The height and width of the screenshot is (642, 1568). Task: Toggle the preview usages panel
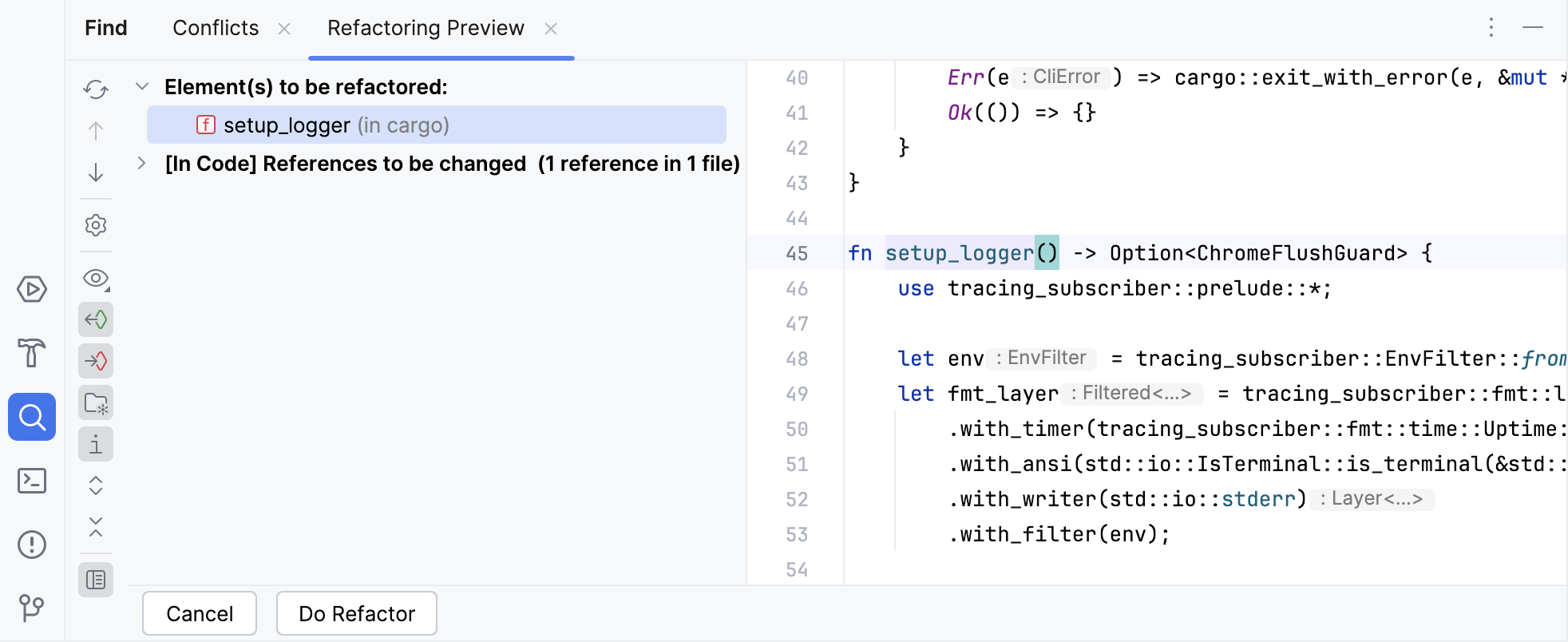pos(96,580)
